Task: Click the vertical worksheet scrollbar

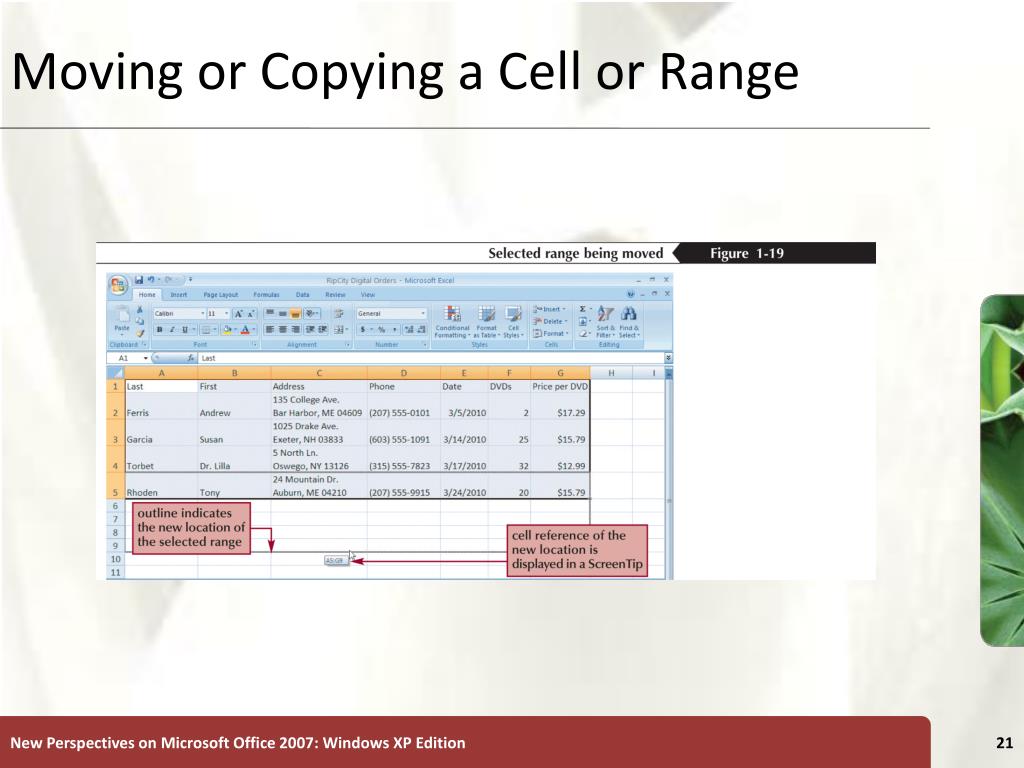Action: [669, 474]
